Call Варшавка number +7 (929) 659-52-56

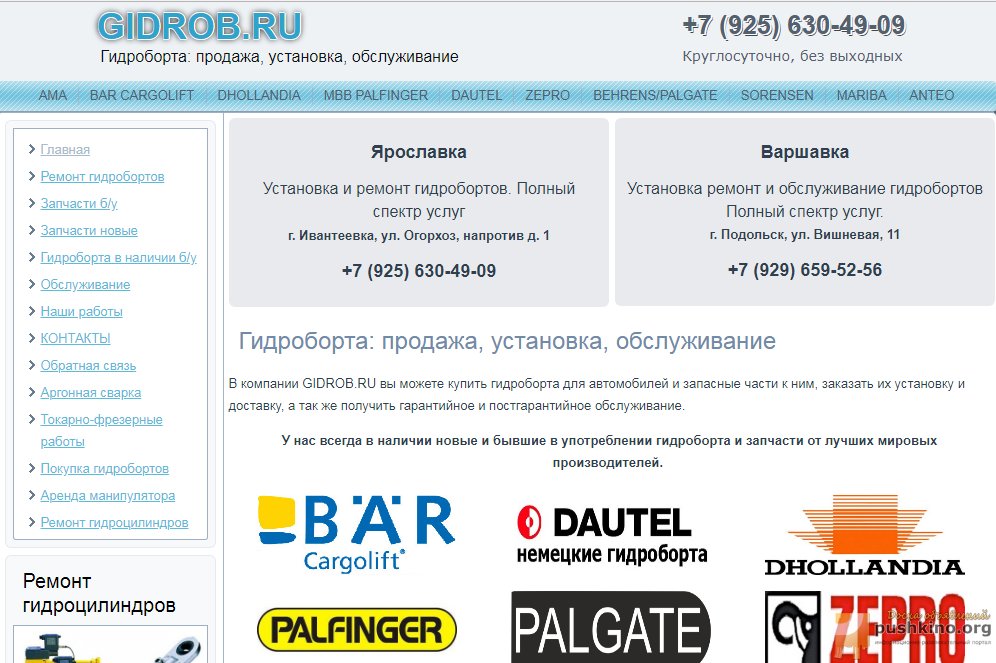(804, 270)
